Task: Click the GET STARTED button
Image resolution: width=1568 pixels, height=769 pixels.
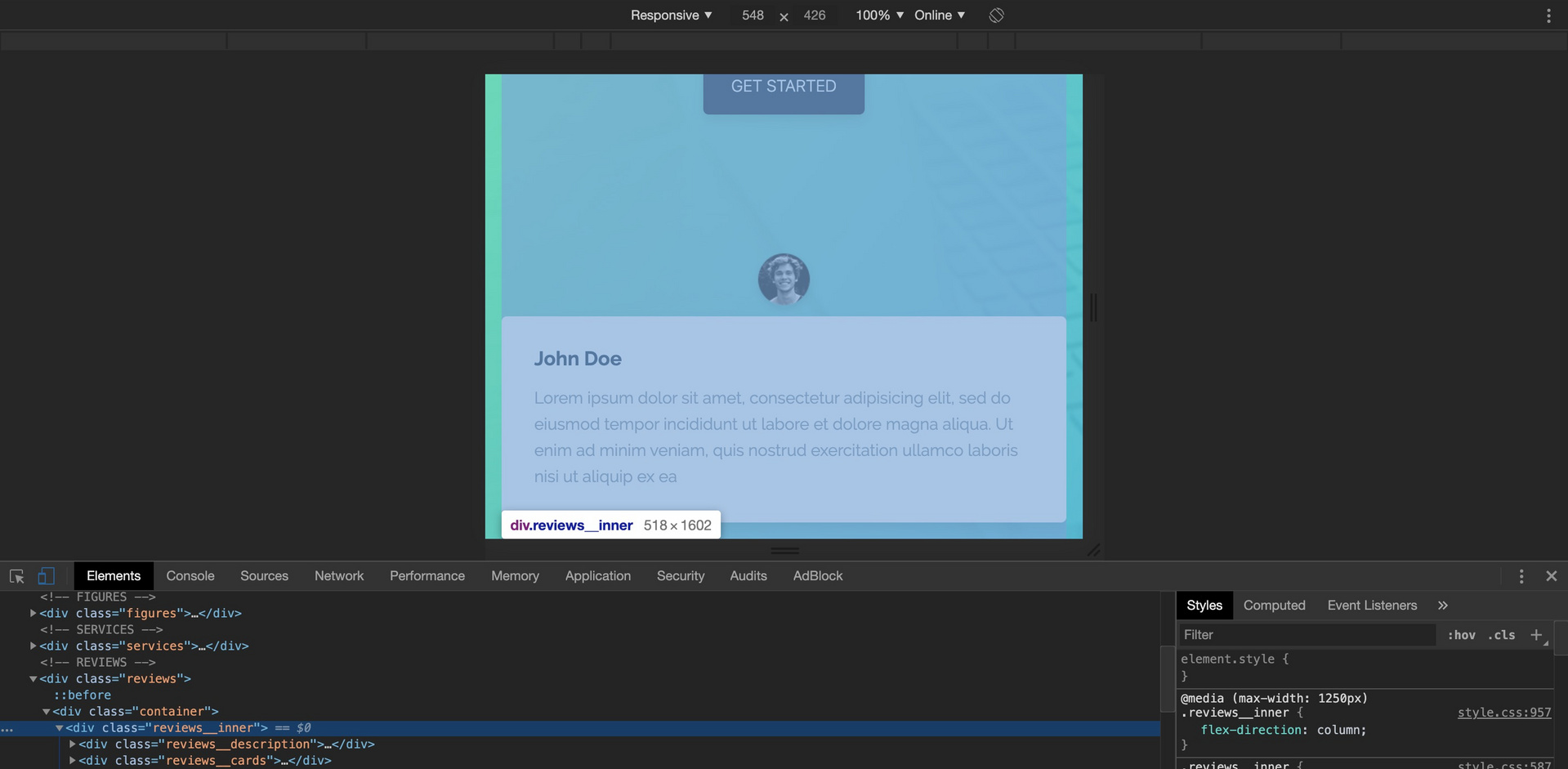Action: 784,92
